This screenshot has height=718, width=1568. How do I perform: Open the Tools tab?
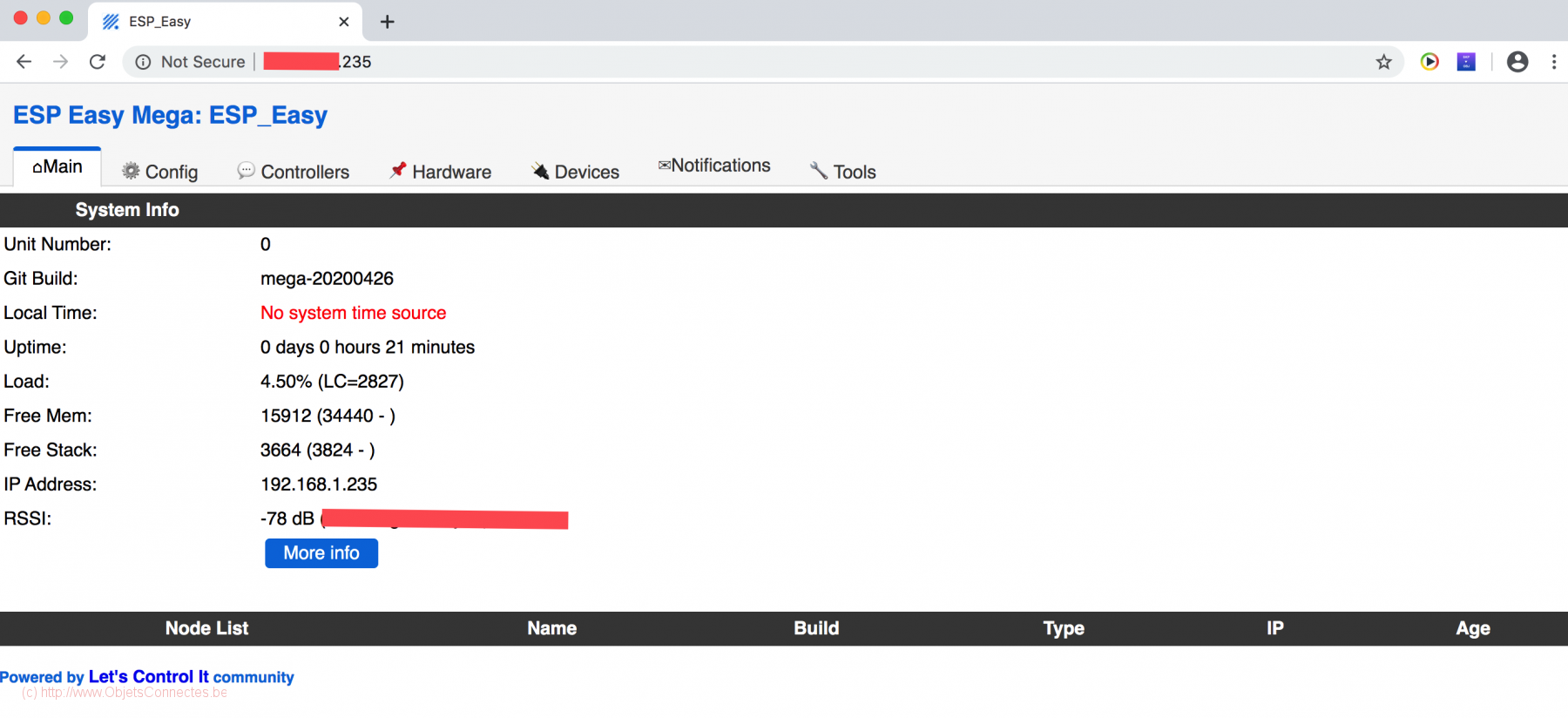[x=842, y=172]
